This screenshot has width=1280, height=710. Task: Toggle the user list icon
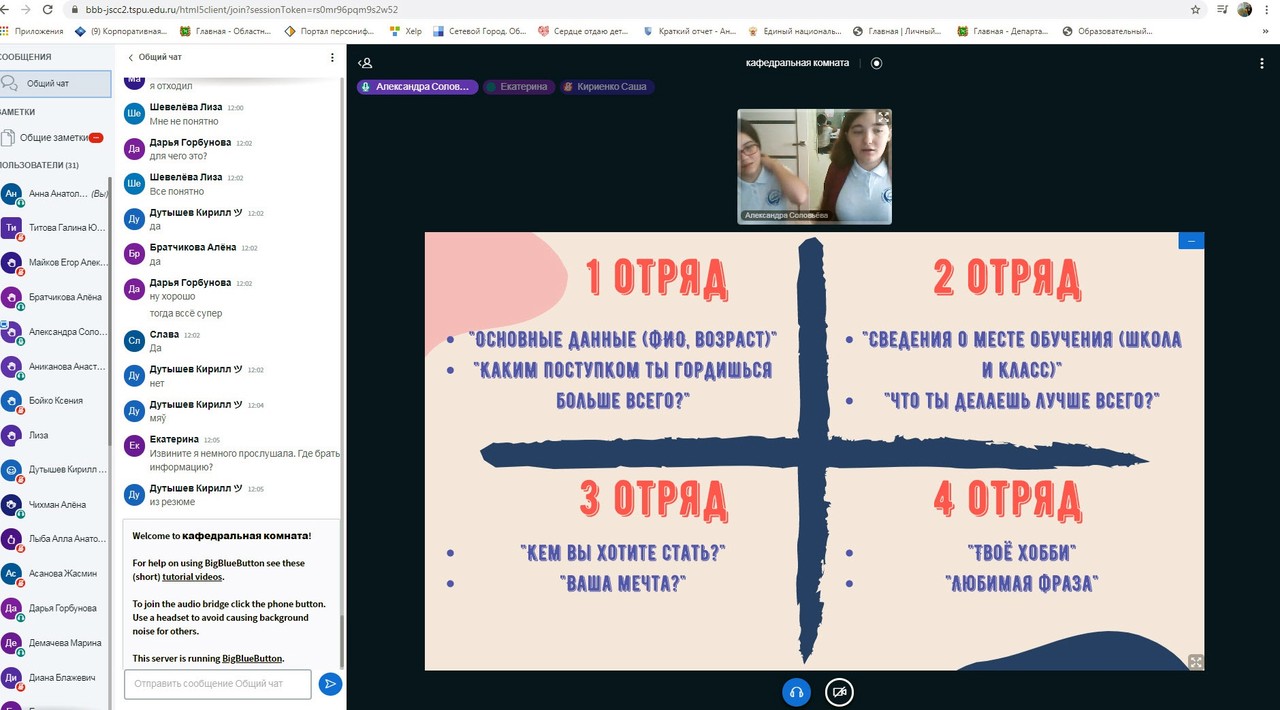pyautogui.click(x=365, y=63)
